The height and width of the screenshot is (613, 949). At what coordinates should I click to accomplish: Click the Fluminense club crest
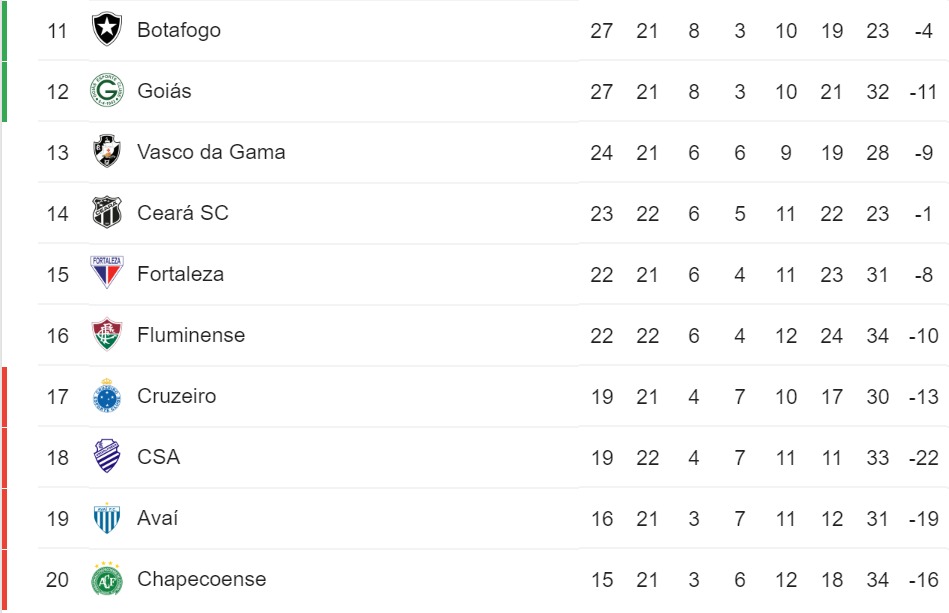pos(107,334)
